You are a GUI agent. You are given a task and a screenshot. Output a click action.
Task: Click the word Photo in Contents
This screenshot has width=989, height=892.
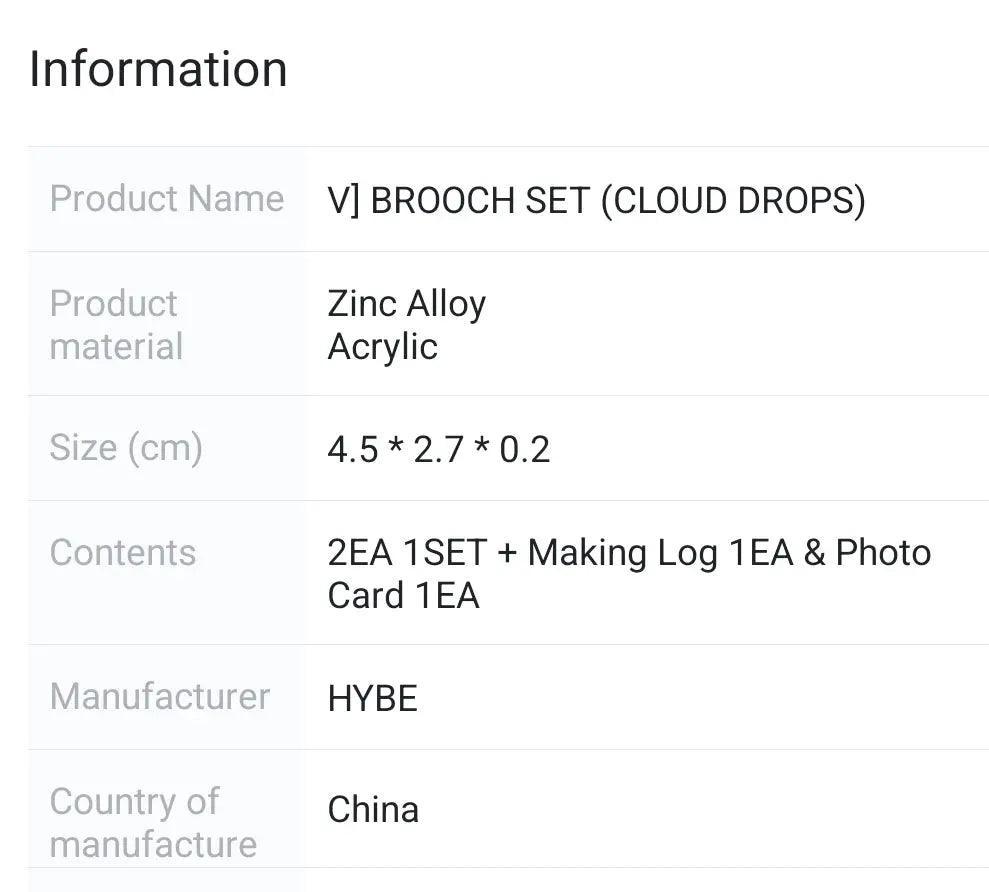coord(883,553)
